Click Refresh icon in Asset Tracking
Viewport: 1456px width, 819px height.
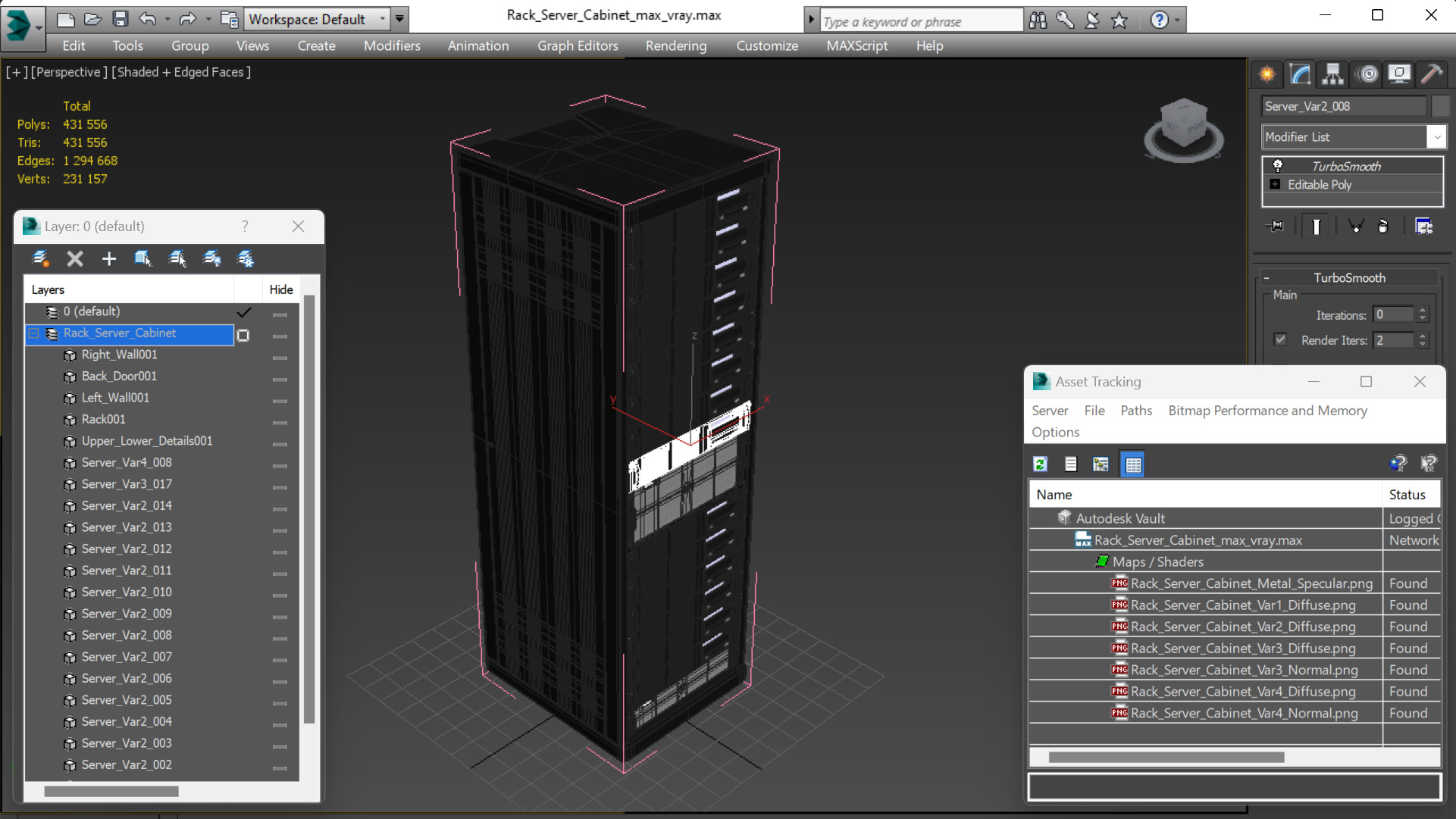1040,464
